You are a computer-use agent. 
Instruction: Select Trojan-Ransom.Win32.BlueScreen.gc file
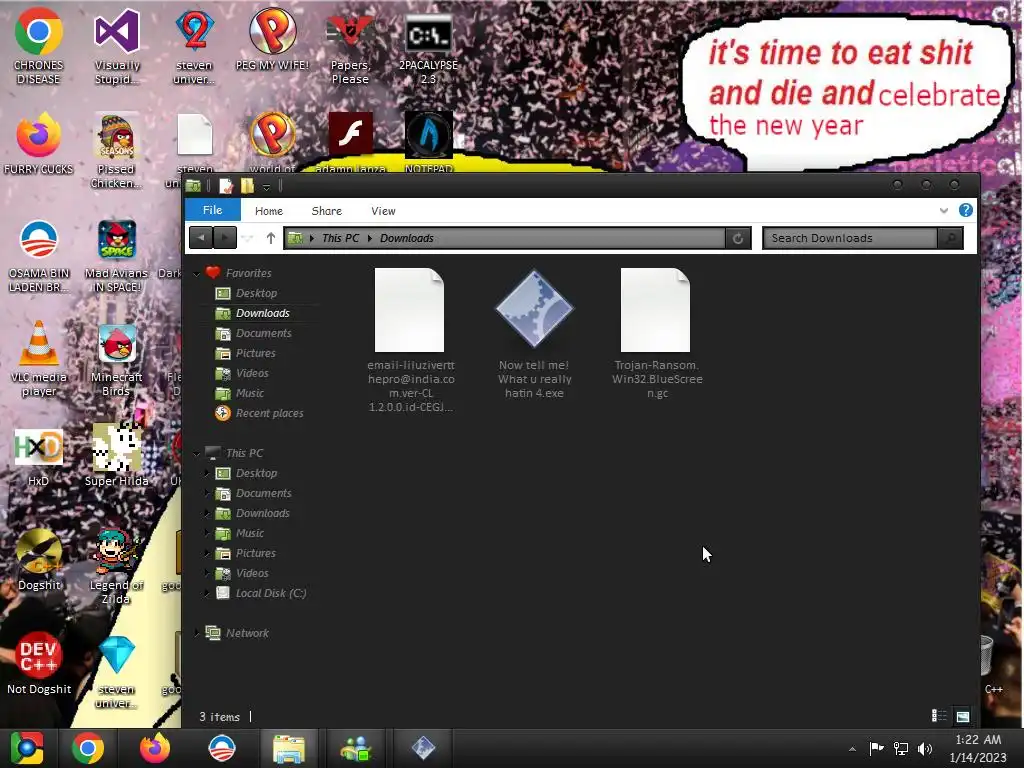click(x=657, y=333)
